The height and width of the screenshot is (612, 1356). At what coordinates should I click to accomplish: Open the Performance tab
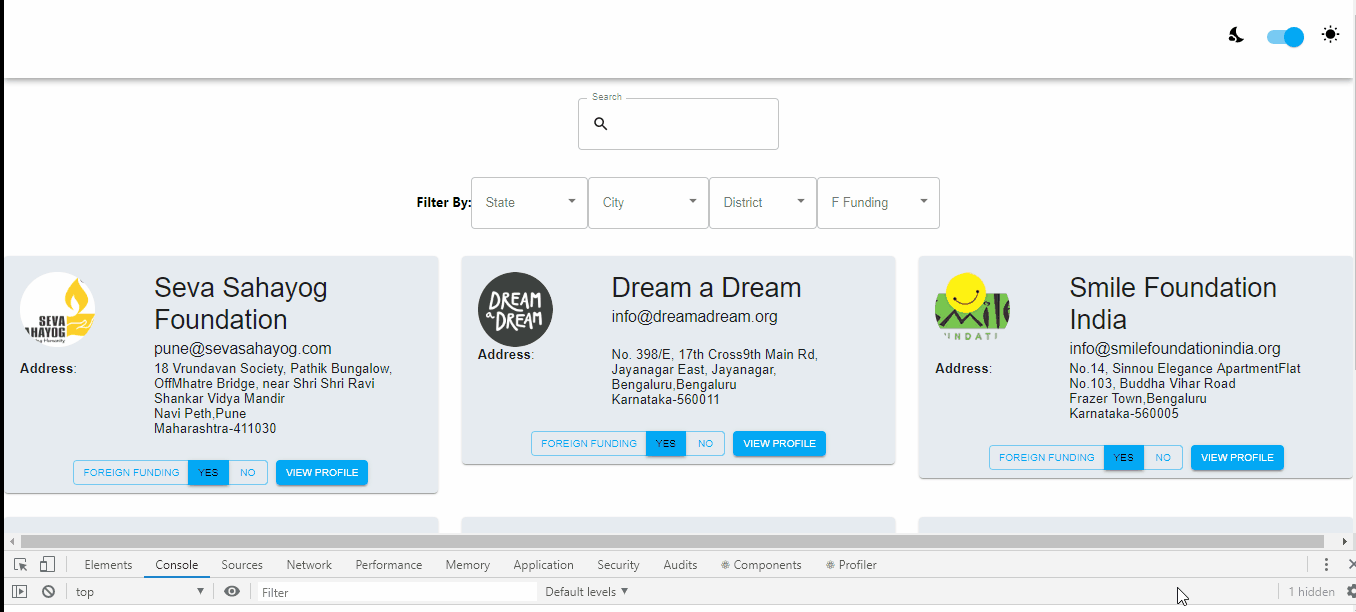389,565
